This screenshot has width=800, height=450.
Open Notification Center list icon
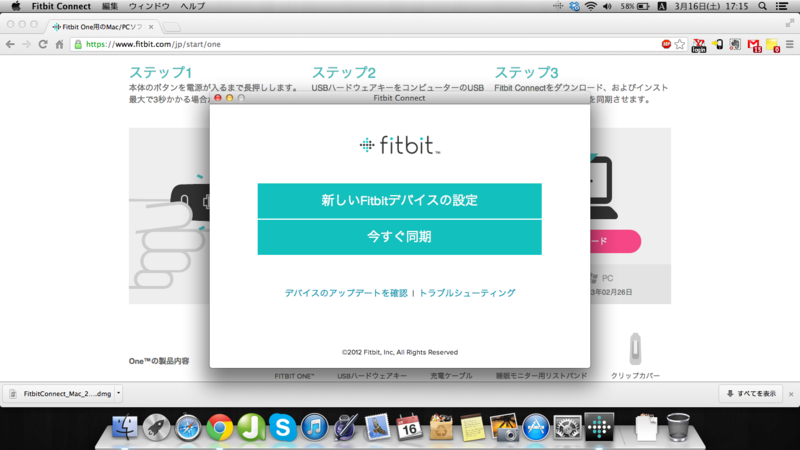pyautogui.click(x=782, y=6)
